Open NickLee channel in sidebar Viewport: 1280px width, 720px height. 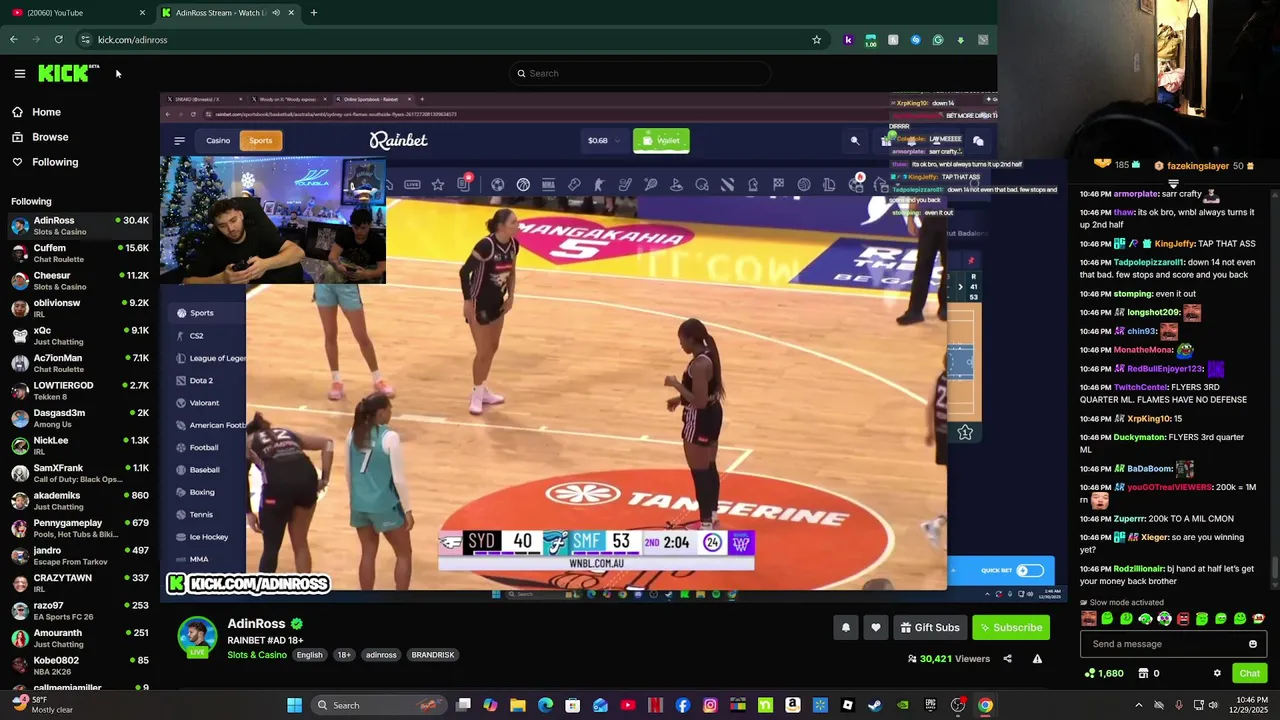coord(80,446)
